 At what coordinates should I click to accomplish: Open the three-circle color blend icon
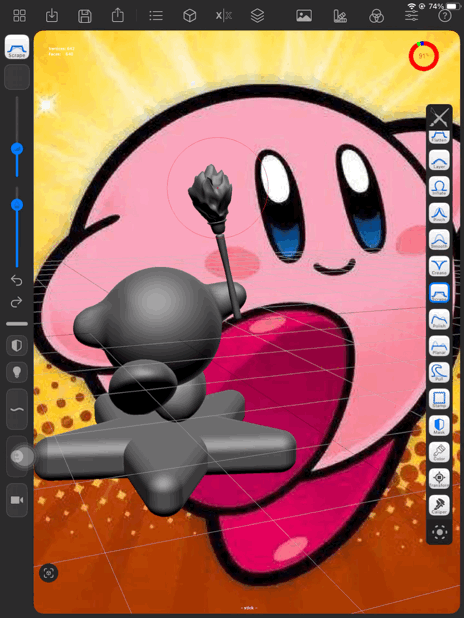[x=376, y=17]
